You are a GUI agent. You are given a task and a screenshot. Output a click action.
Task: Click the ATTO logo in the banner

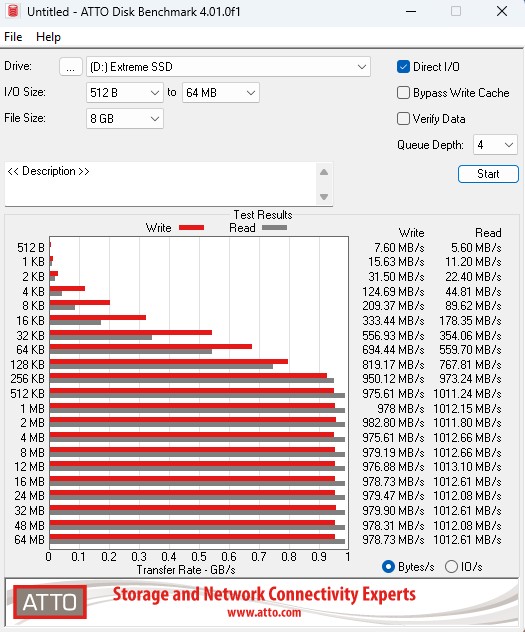pos(50,602)
